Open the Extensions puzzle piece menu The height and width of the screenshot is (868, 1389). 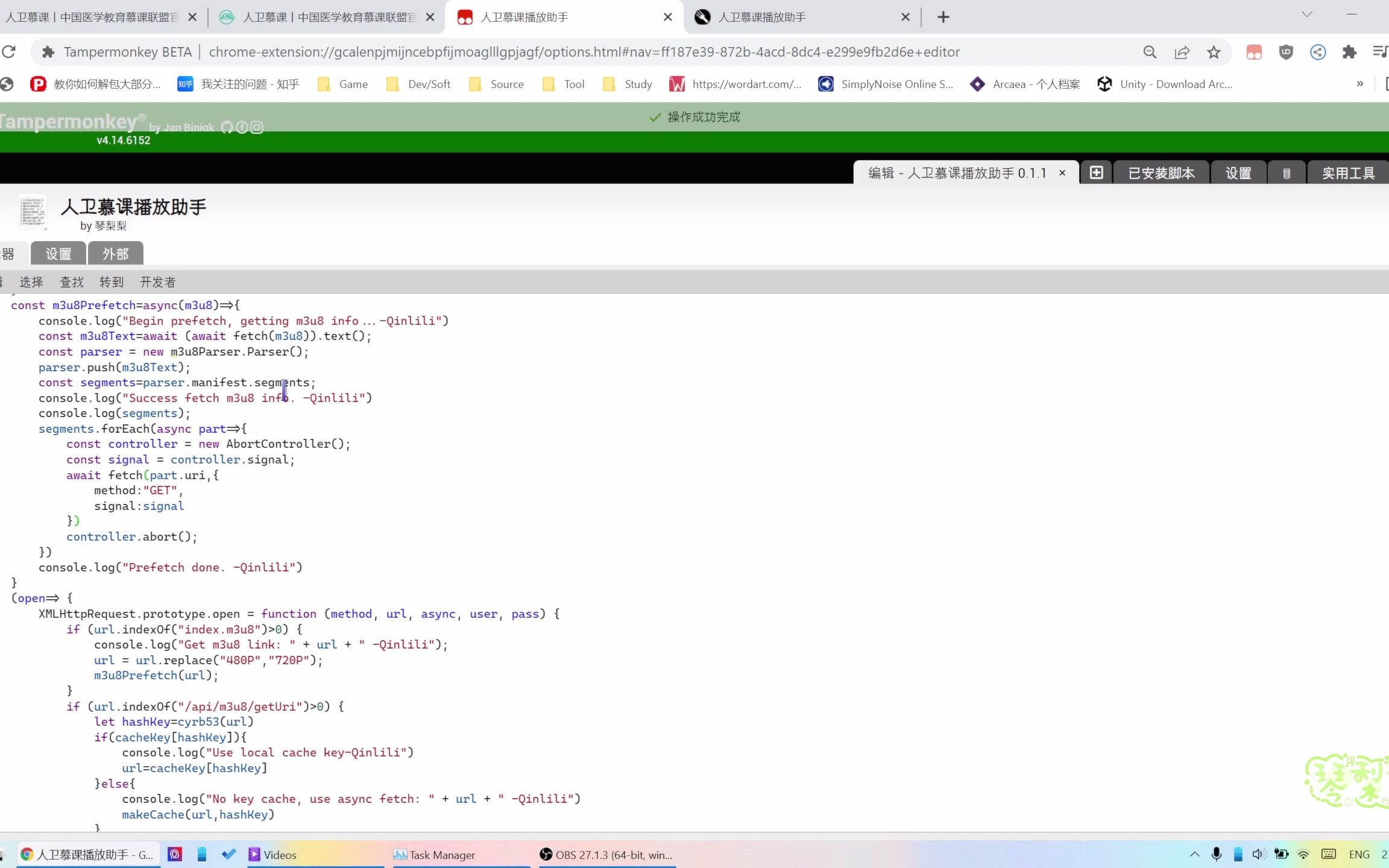1349,52
